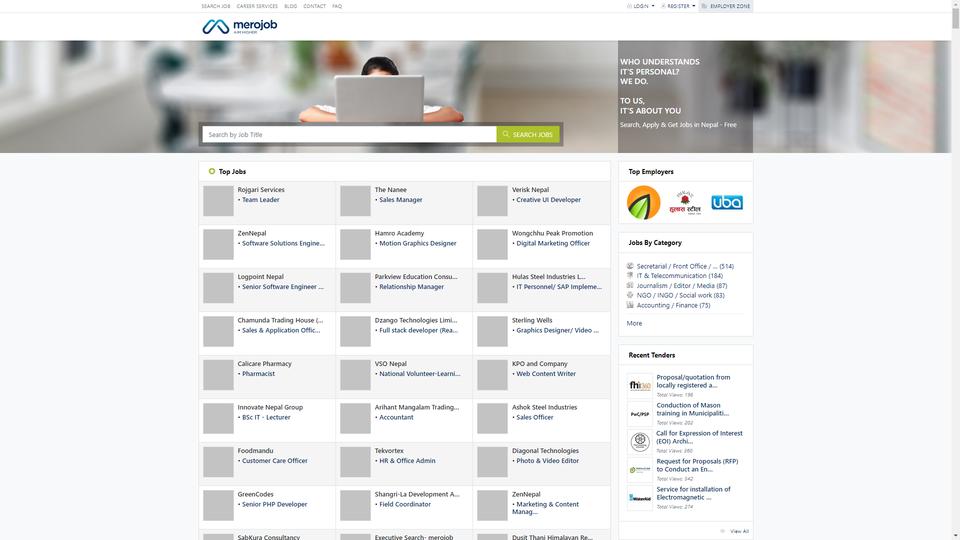Click the Verisk Nepal logo thumbnail

click(492, 201)
